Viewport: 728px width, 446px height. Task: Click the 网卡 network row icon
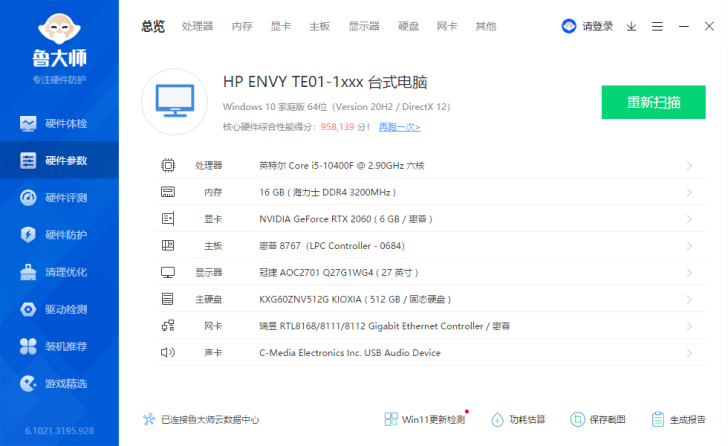[168, 326]
